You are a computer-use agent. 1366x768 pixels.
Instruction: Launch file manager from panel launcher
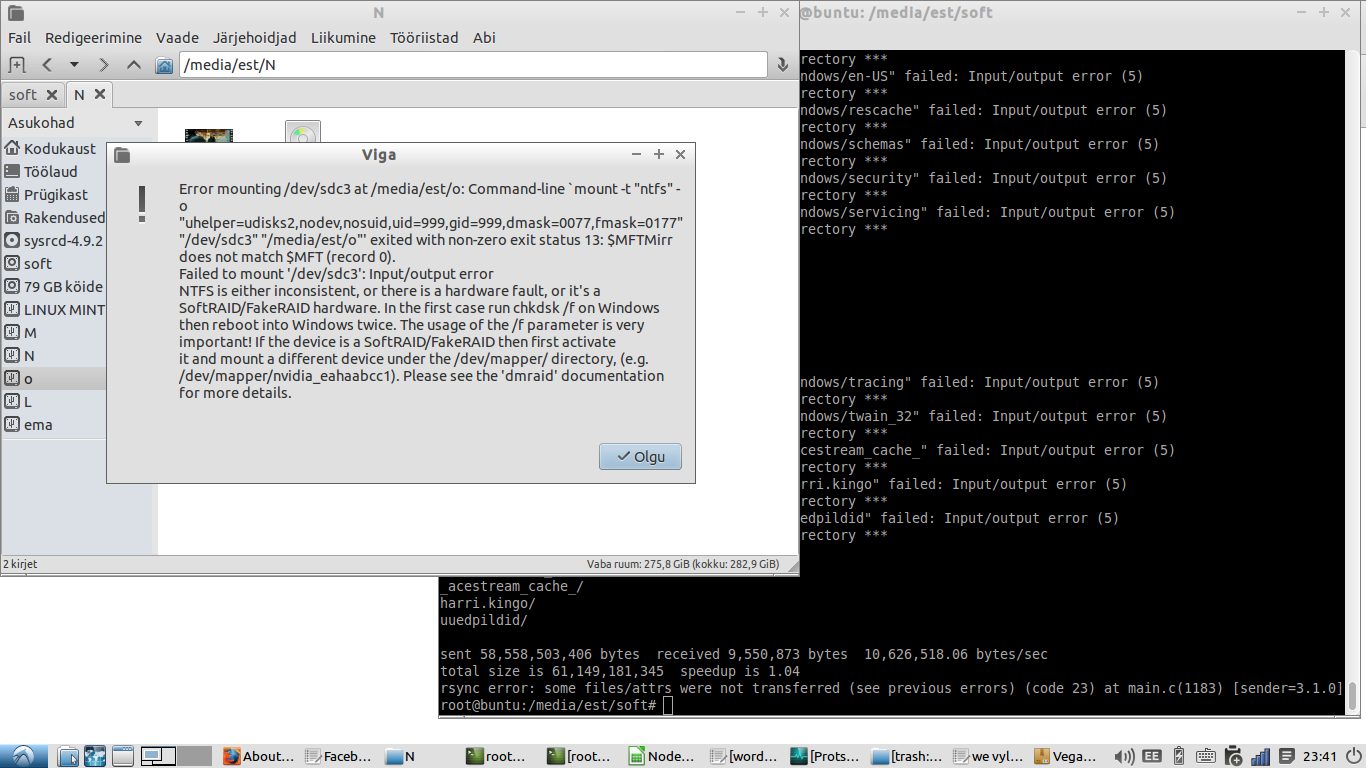click(68, 756)
